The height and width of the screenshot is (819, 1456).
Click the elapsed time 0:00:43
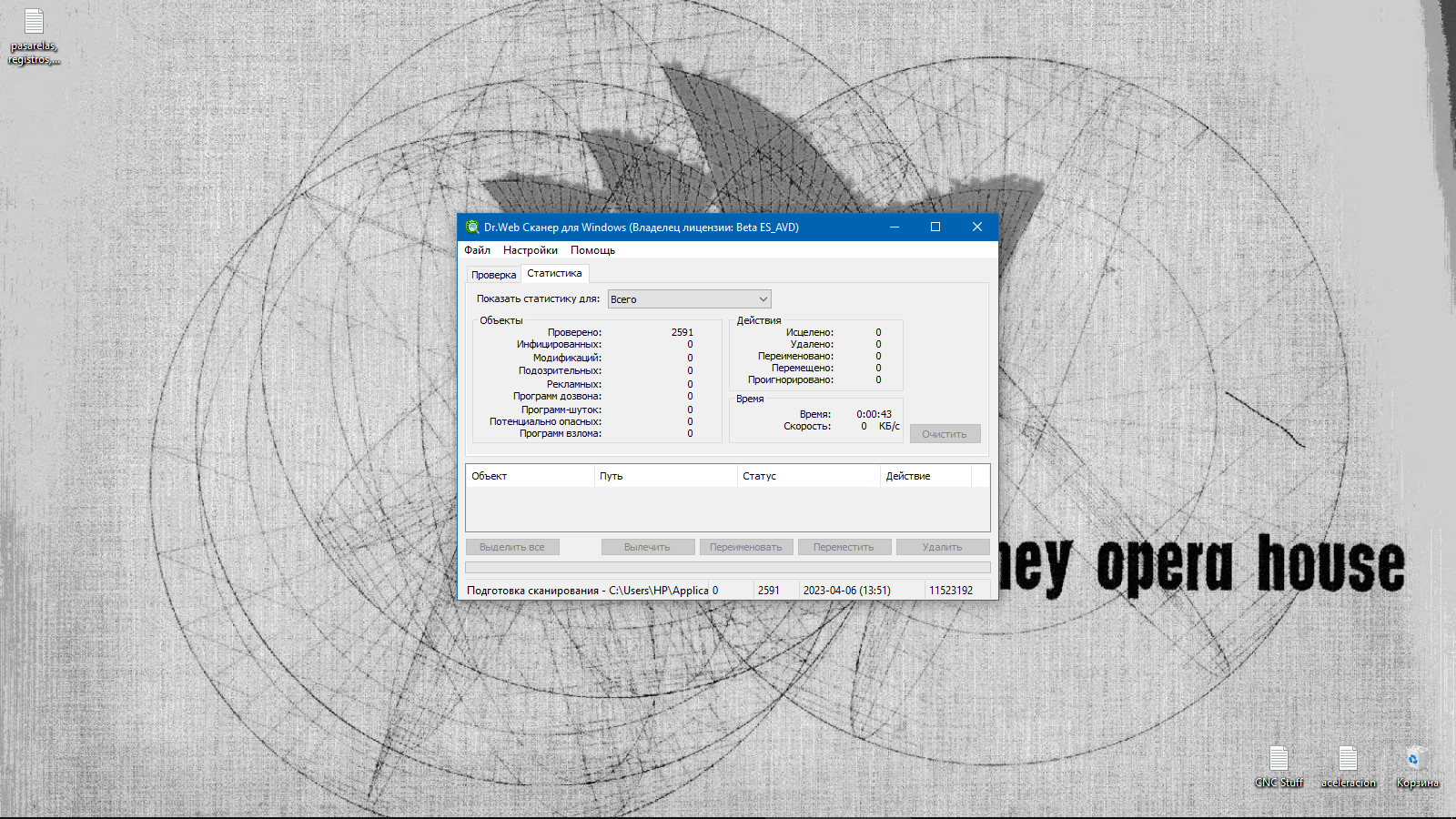pos(874,414)
